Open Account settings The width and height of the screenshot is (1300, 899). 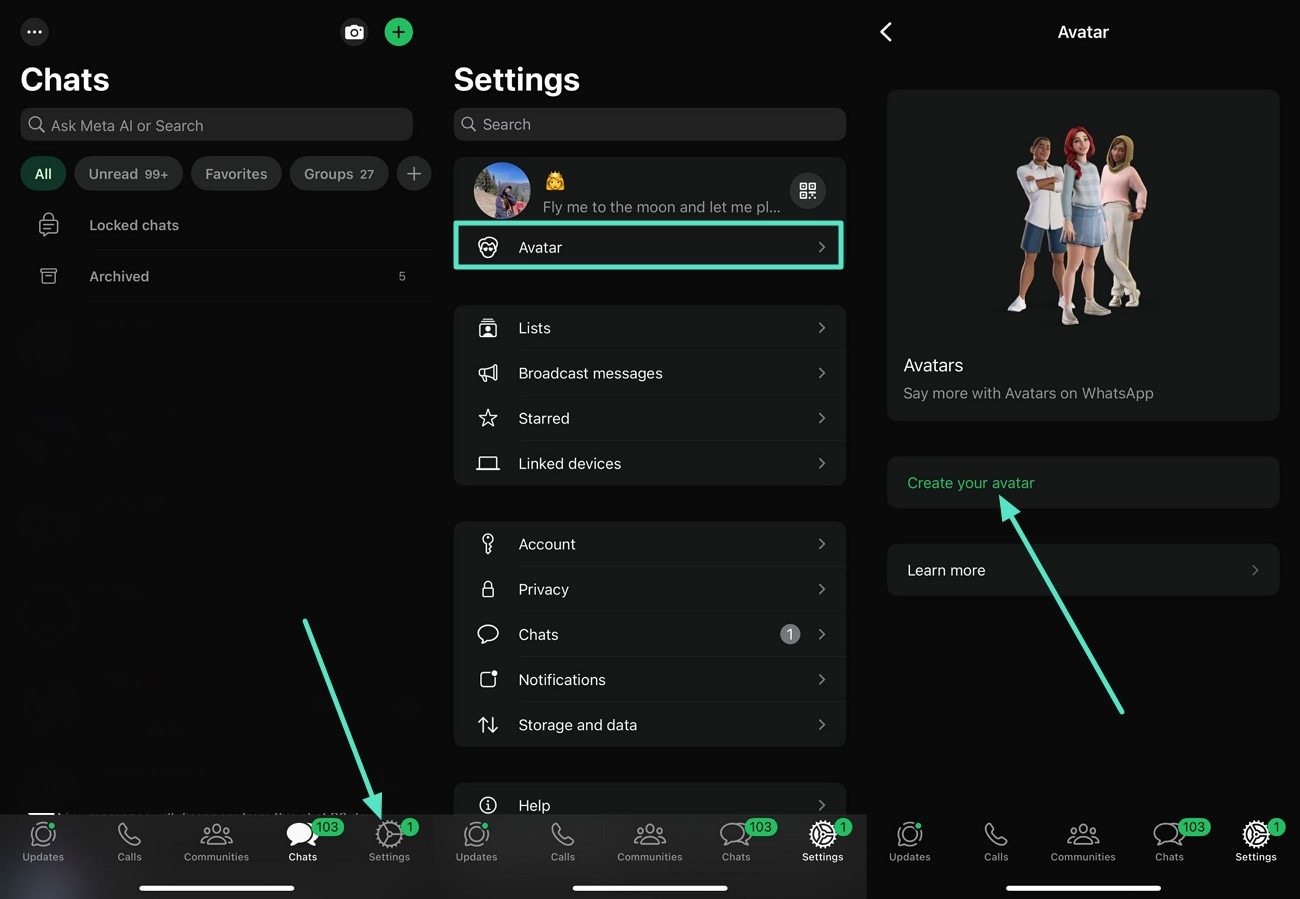pyautogui.click(x=650, y=544)
